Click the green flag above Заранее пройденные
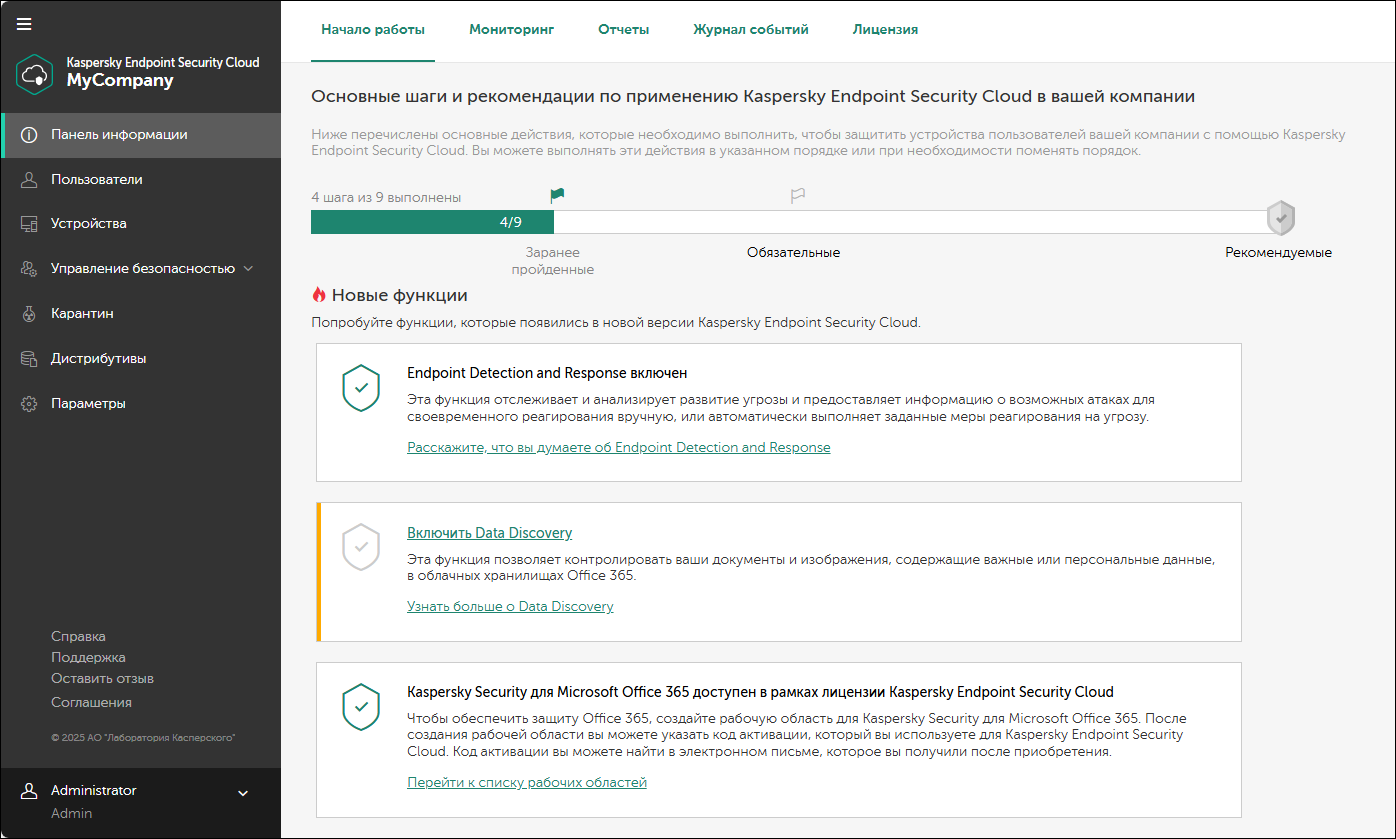1396x839 pixels. 557,195
